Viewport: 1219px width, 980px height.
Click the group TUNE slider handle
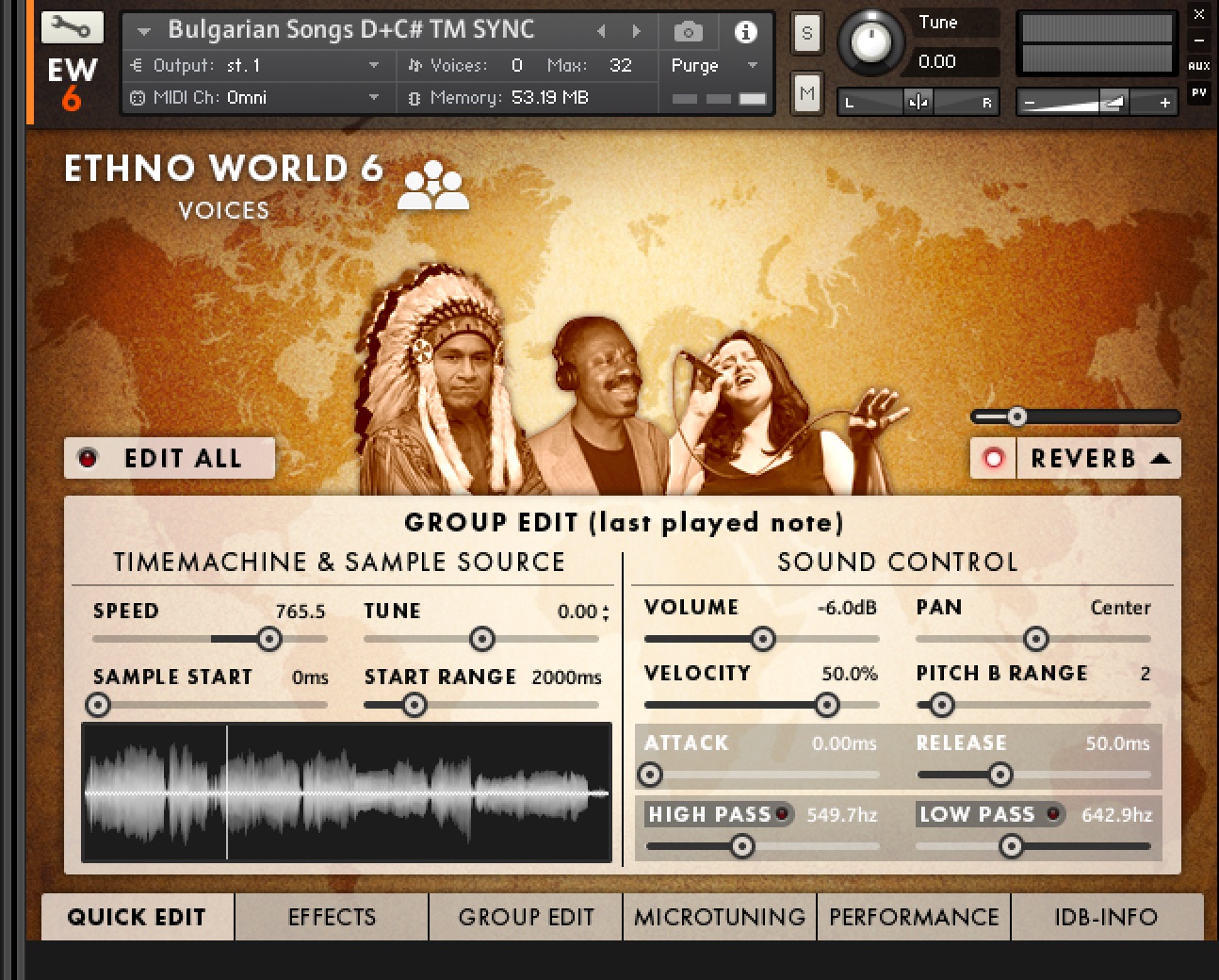(x=482, y=640)
